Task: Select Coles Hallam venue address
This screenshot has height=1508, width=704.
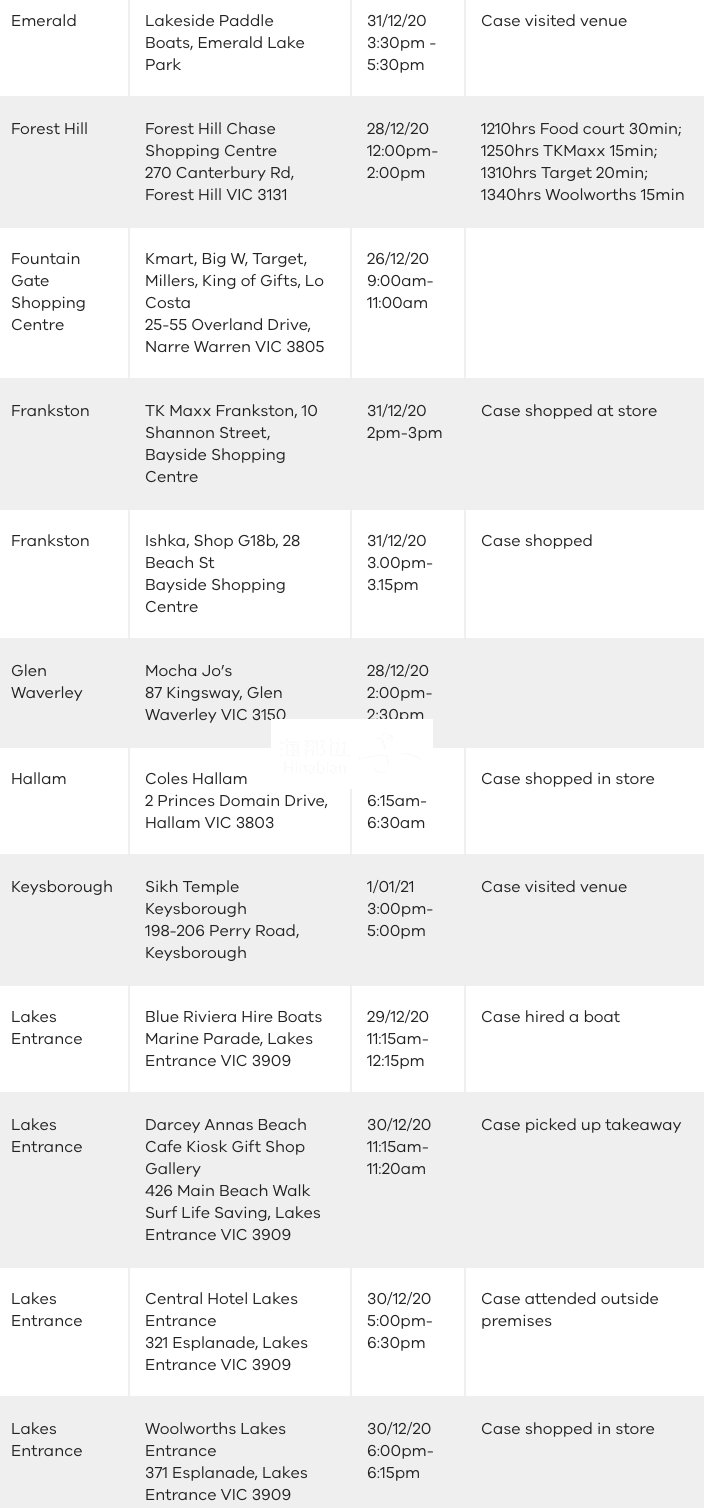Action: (x=236, y=801)
